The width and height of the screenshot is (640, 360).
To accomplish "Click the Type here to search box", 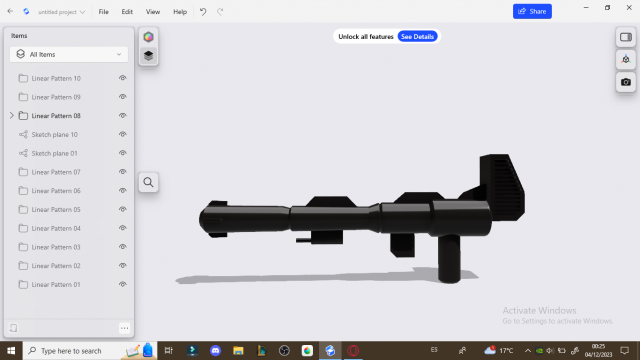I will [x=89, y=351].
